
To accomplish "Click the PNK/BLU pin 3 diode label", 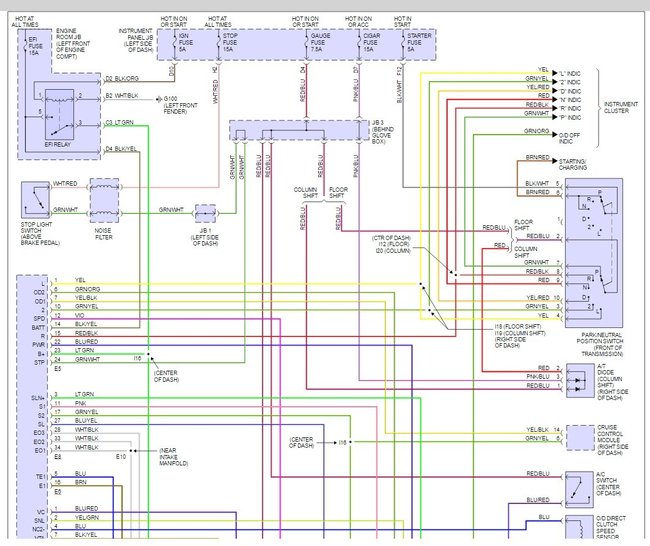I will (543, 376).
